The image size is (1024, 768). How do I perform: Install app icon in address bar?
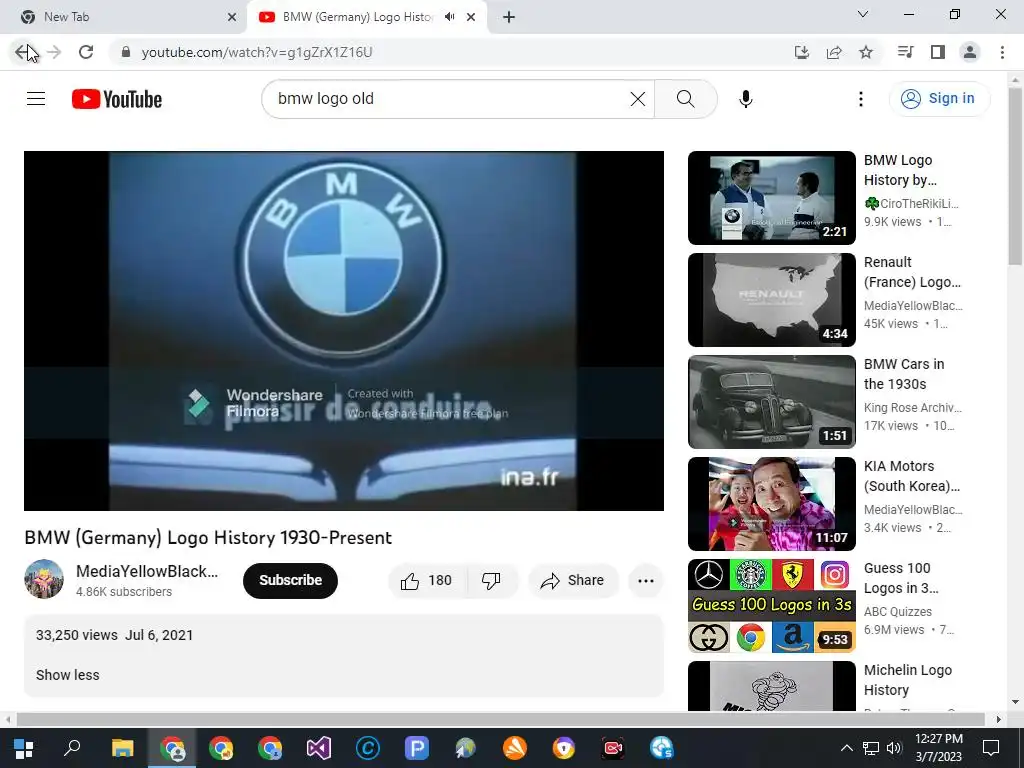pos(801,52)
